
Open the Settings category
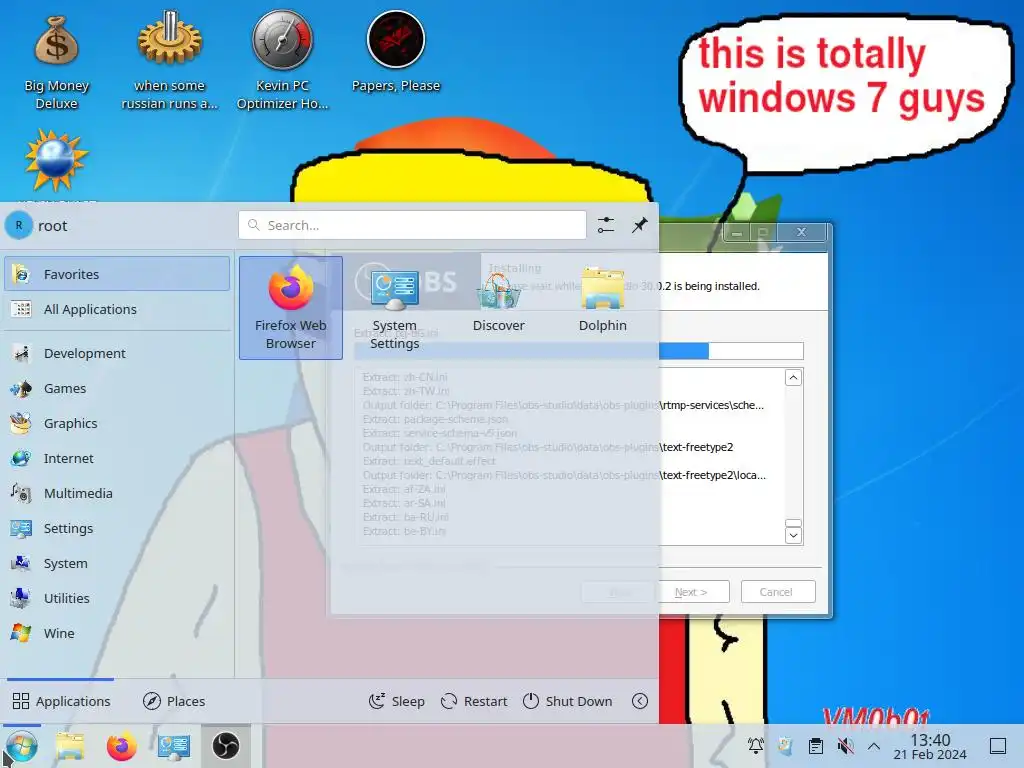(x=117, y=528)
